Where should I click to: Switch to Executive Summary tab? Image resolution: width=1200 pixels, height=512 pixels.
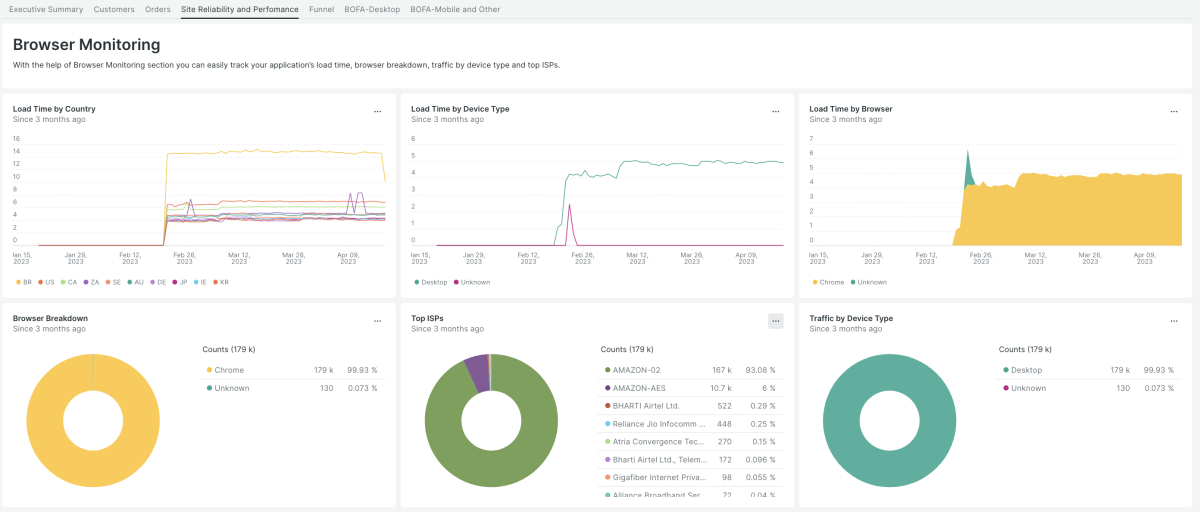point(46,9)
